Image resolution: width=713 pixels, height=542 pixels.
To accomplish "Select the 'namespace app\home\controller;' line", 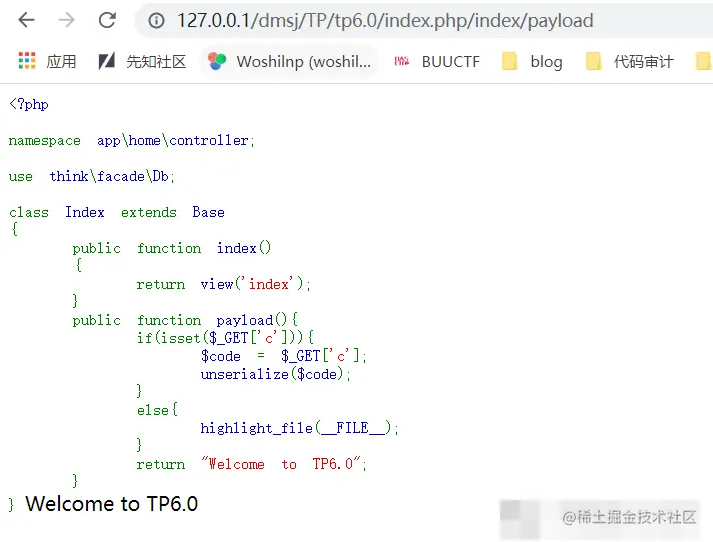I will pos(131,141).
